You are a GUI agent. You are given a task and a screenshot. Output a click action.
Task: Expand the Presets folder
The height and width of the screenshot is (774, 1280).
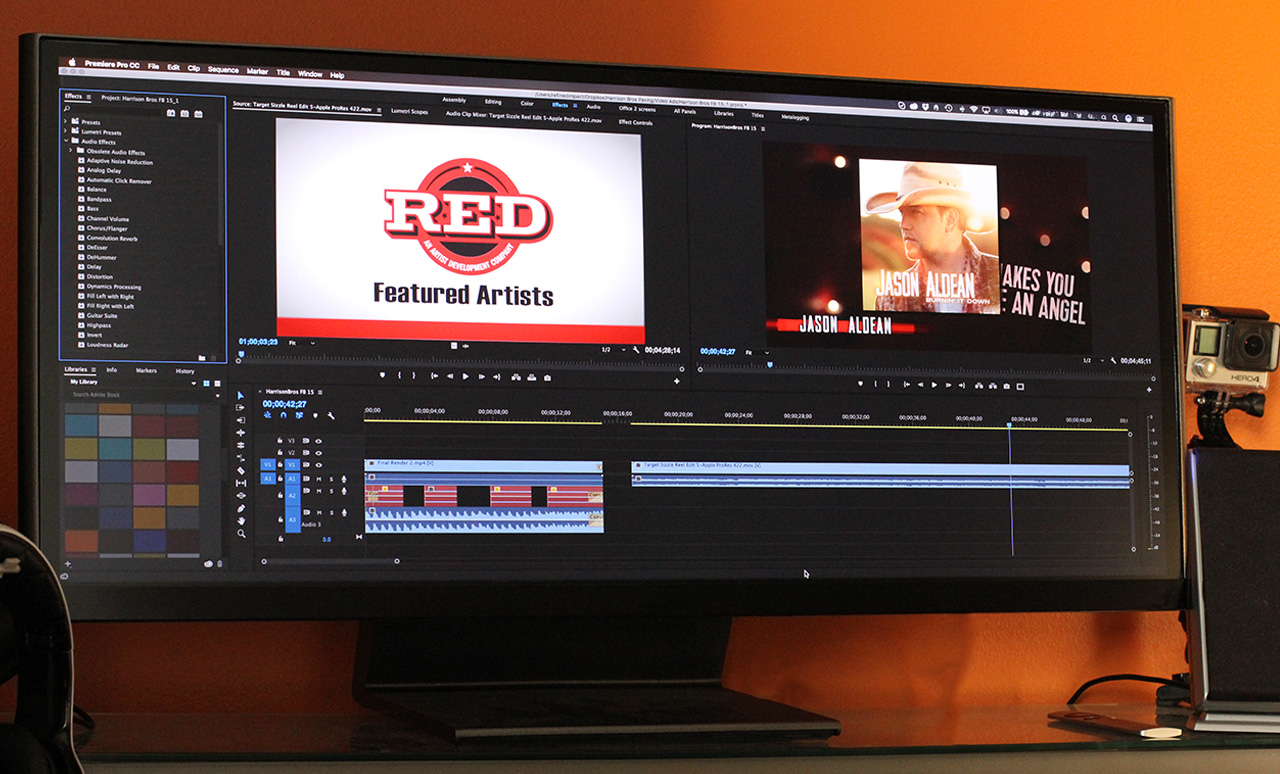[x=65, y=121]
